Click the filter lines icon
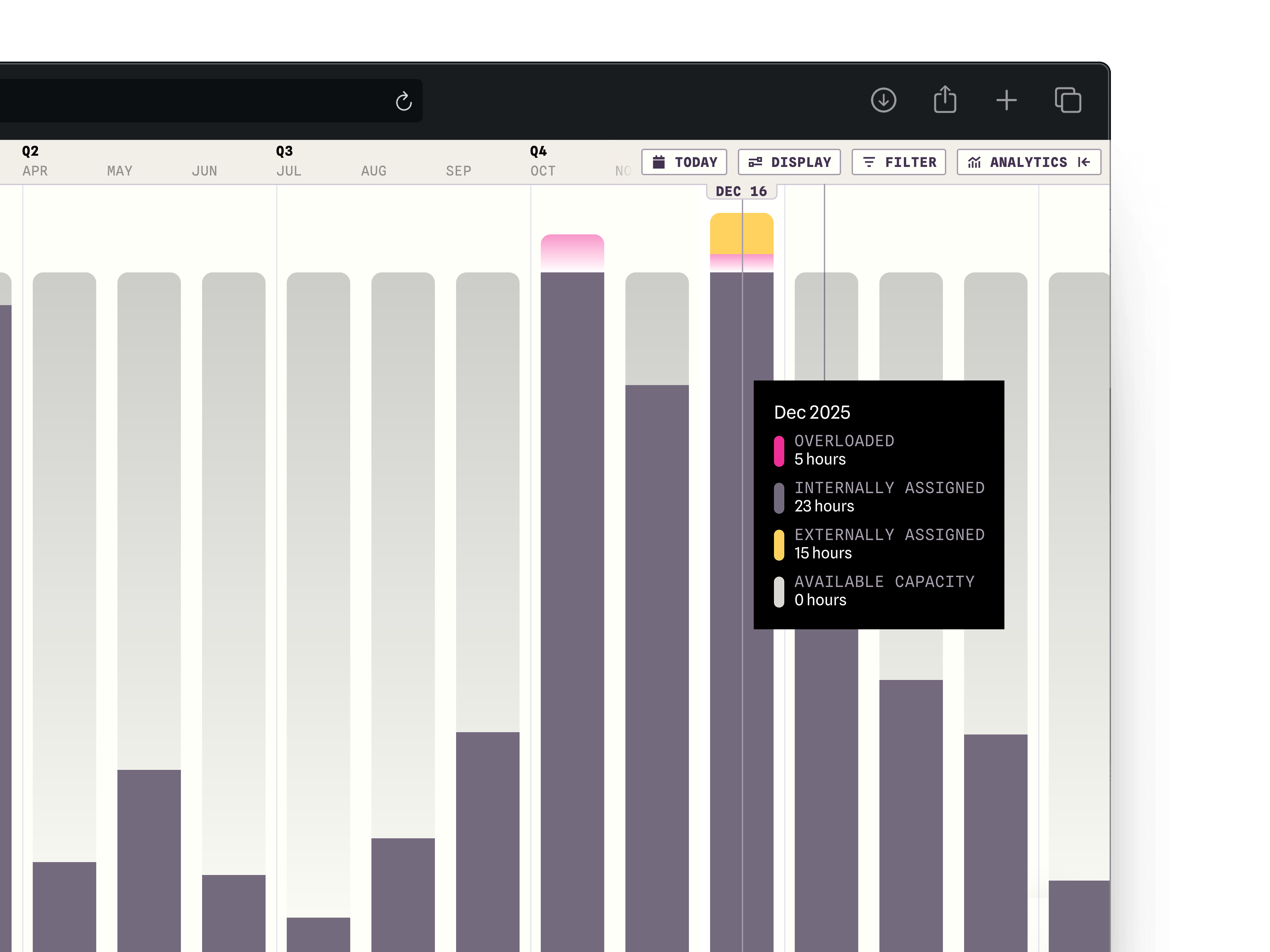1270x952 pixels. coord(869,162)
